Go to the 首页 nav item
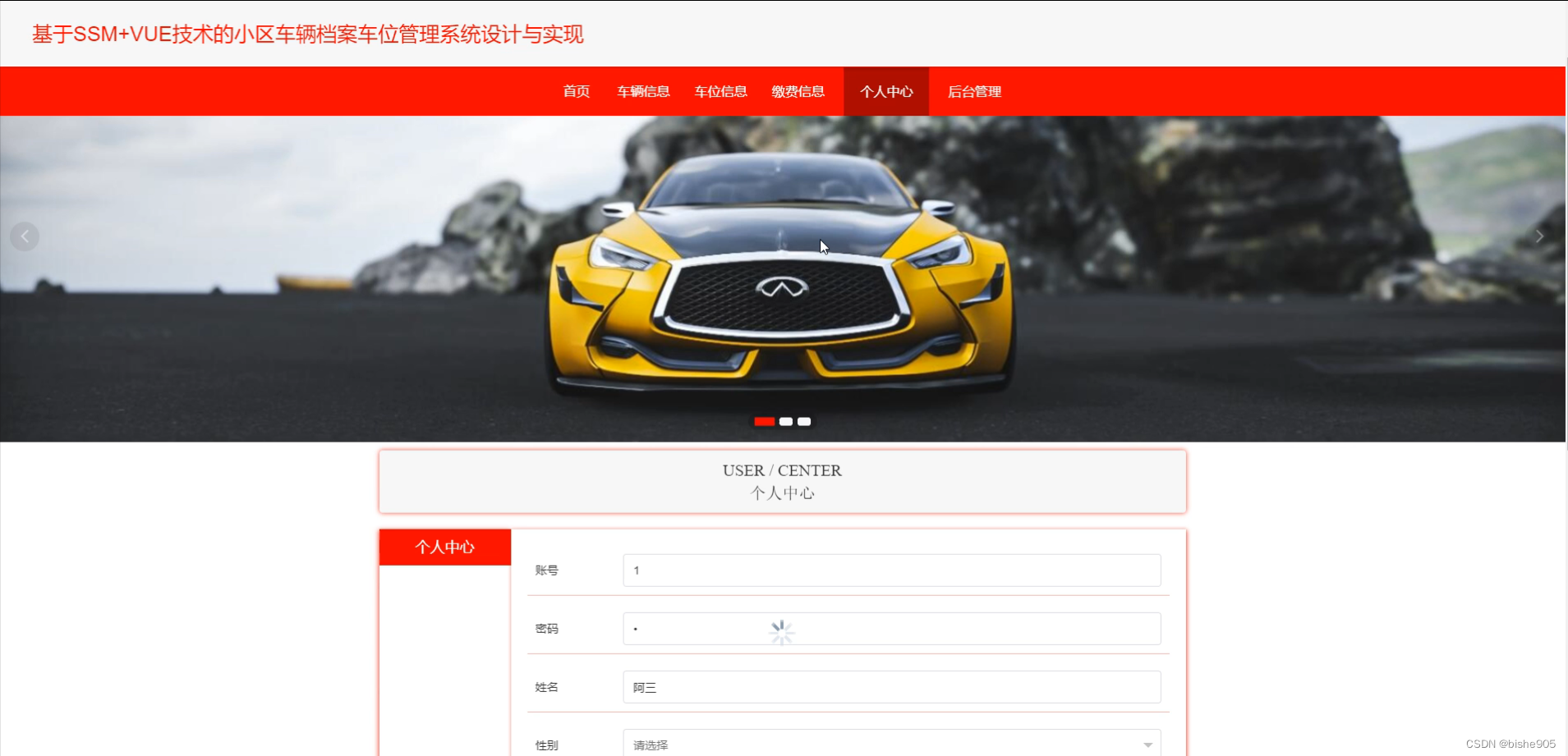 (x=576, y=91)
